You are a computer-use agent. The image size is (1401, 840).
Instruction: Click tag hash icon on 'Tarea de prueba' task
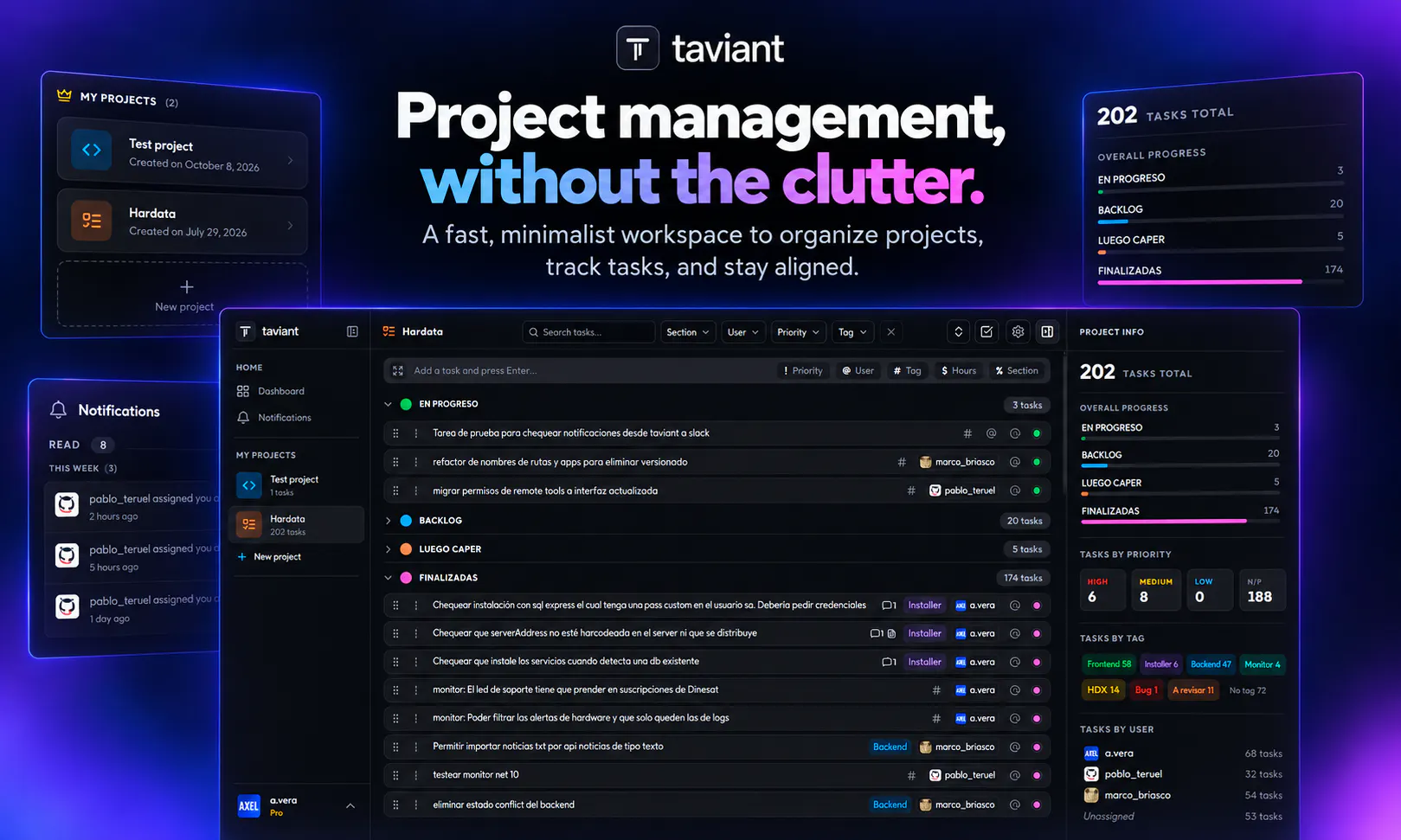[967, 433]
